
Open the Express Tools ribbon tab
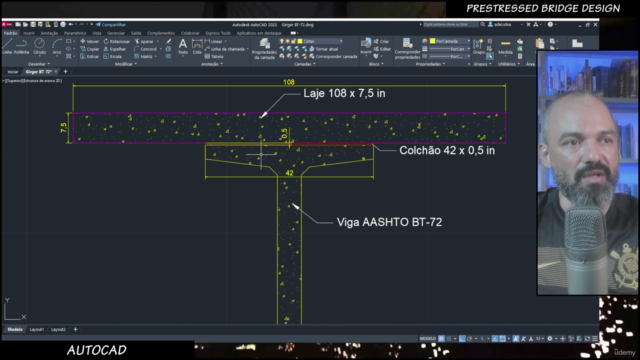pos(218,33)
